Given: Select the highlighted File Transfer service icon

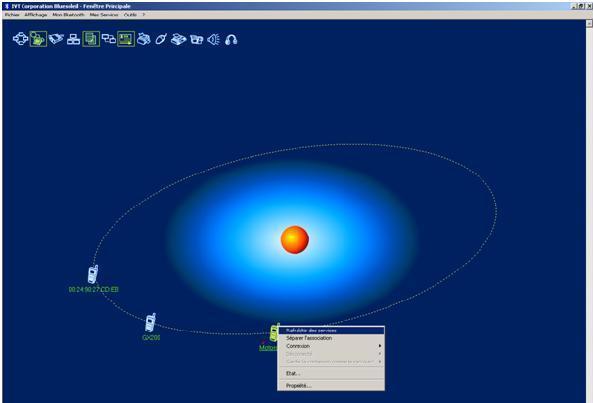Looking at the screenshot, I should coord(91,39).
